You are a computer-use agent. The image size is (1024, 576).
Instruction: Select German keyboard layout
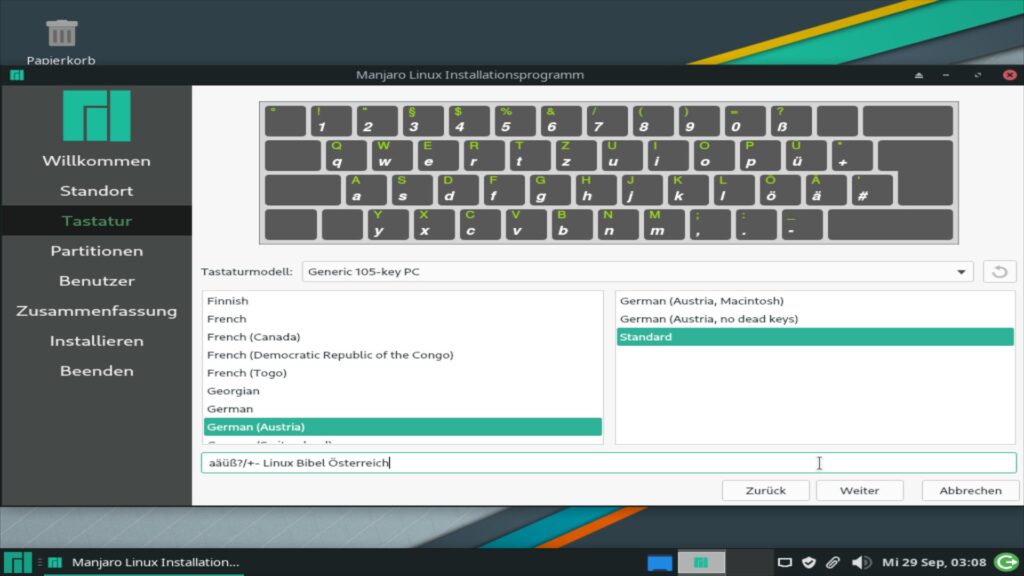tap(402, 409)
